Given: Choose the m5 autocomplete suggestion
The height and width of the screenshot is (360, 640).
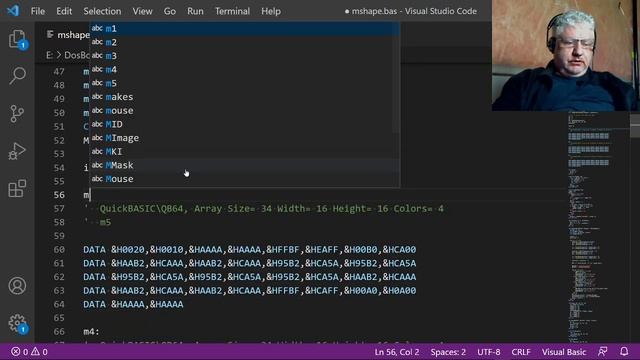Looking at the screenshot, I should [x=244, y=83].
